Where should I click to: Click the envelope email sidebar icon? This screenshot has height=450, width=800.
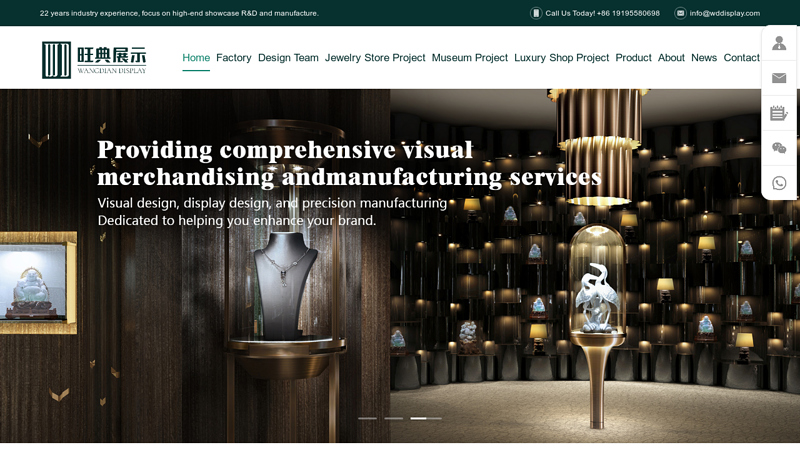(779, 78)
